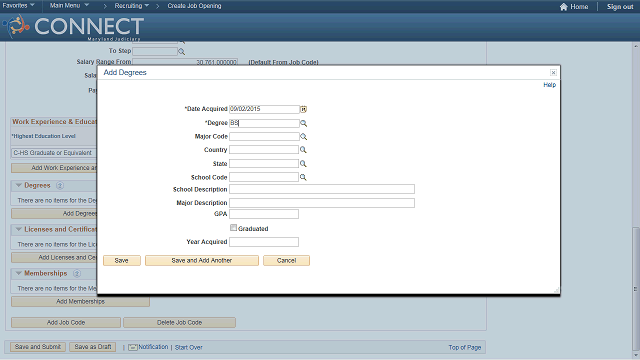Open the Main Menu dropdown

[x=69, y=6]
